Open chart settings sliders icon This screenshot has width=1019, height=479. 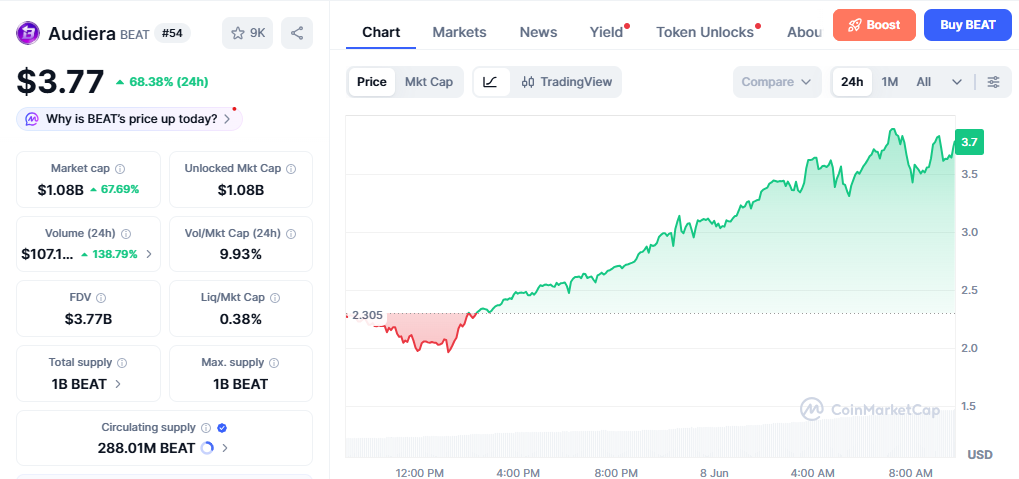993,82
